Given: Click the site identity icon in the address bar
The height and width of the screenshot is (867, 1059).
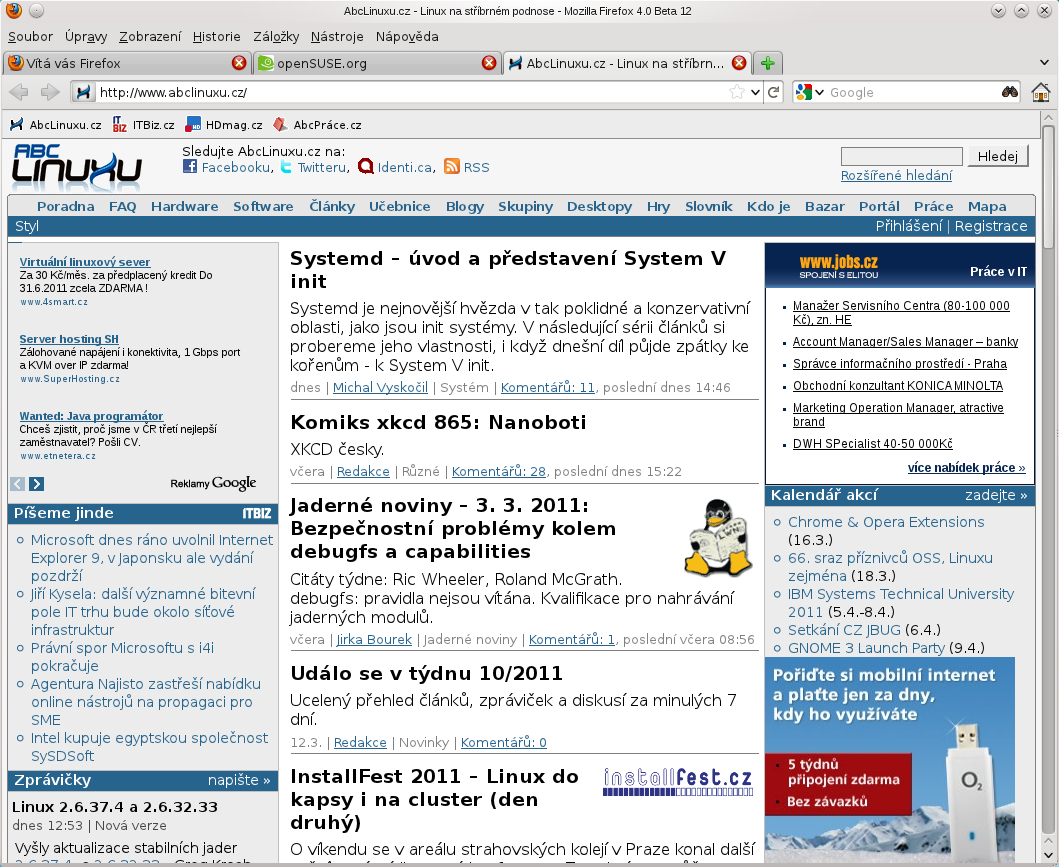Looking at the screenshot, I should tap(83, 92).
